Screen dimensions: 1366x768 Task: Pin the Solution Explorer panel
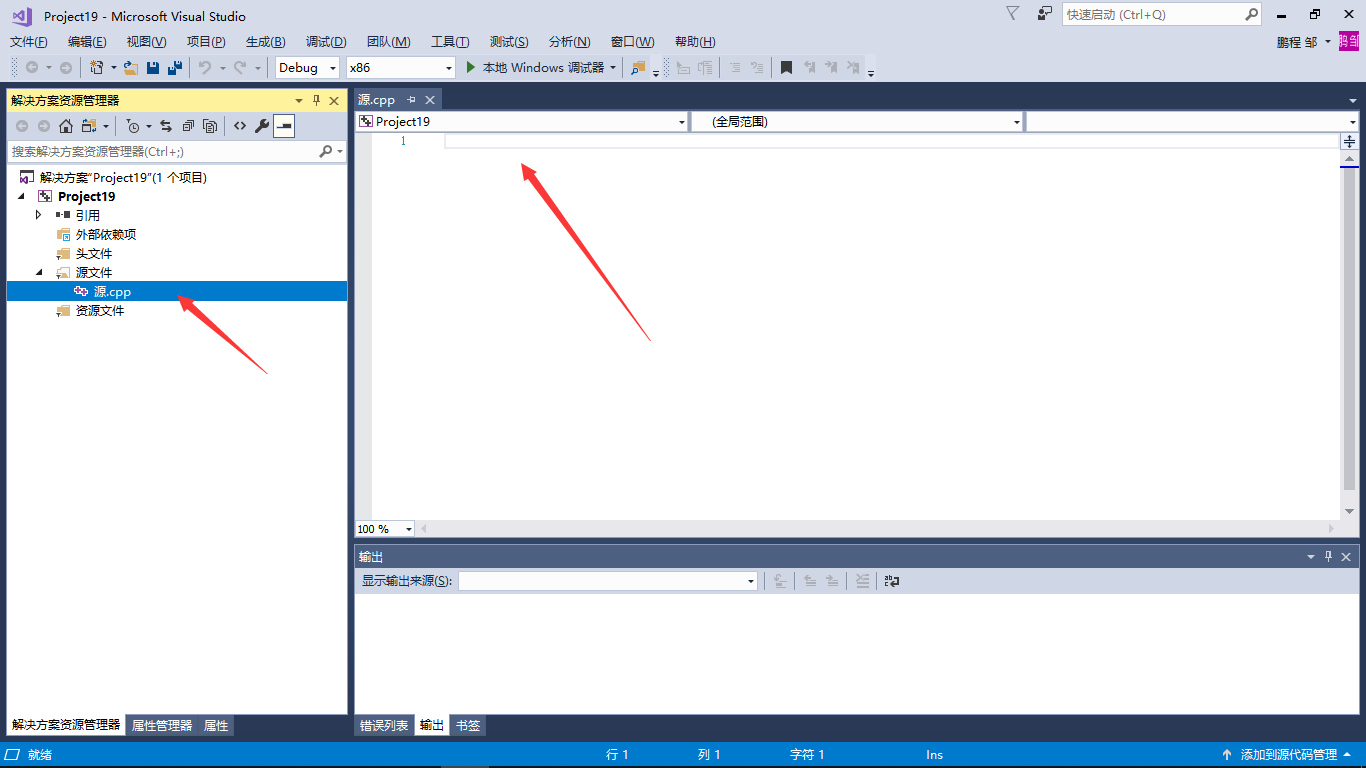pyautogui.click(x=315, y=100)
